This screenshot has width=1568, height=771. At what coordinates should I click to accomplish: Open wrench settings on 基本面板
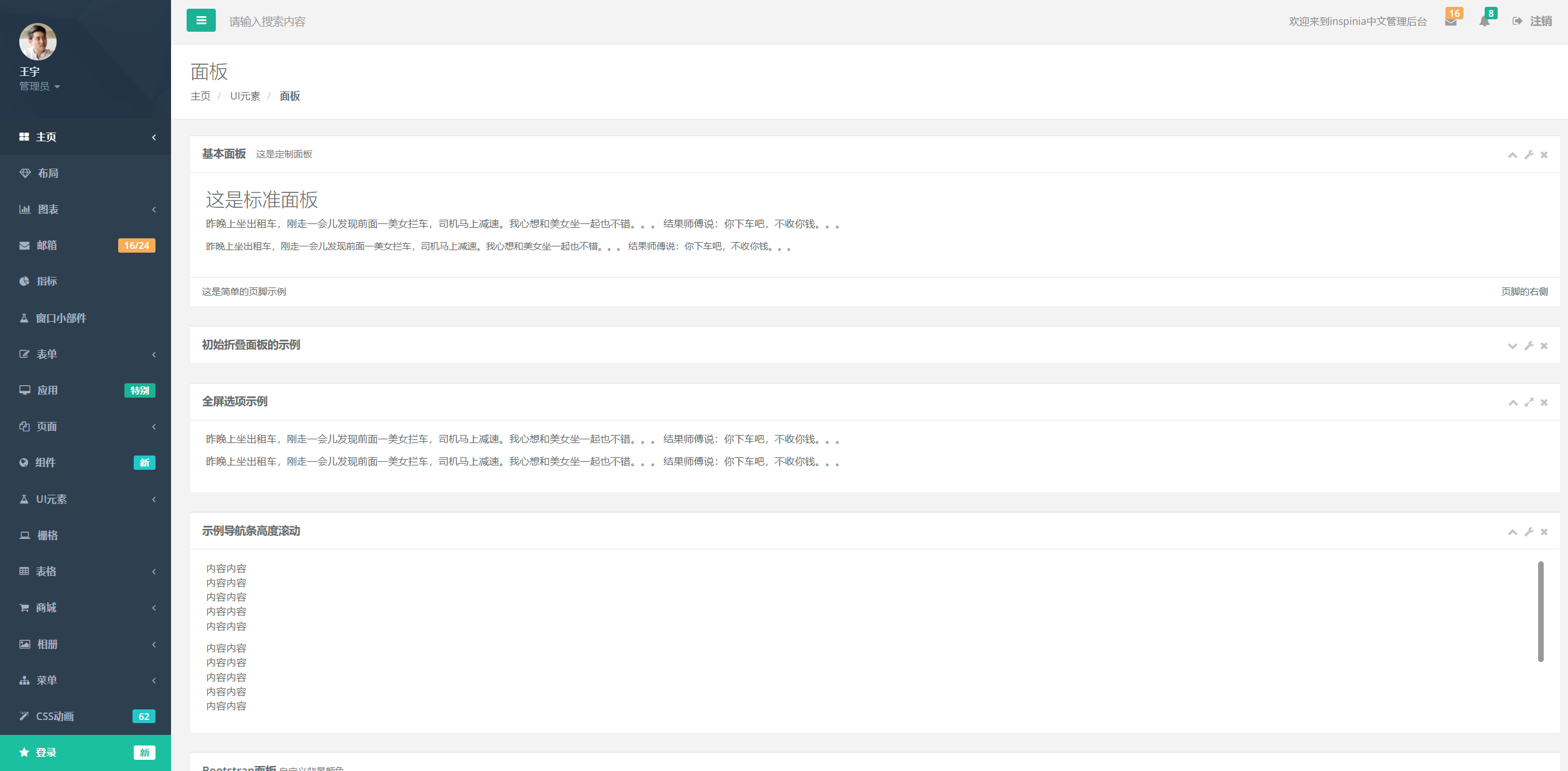(1529, 155)
